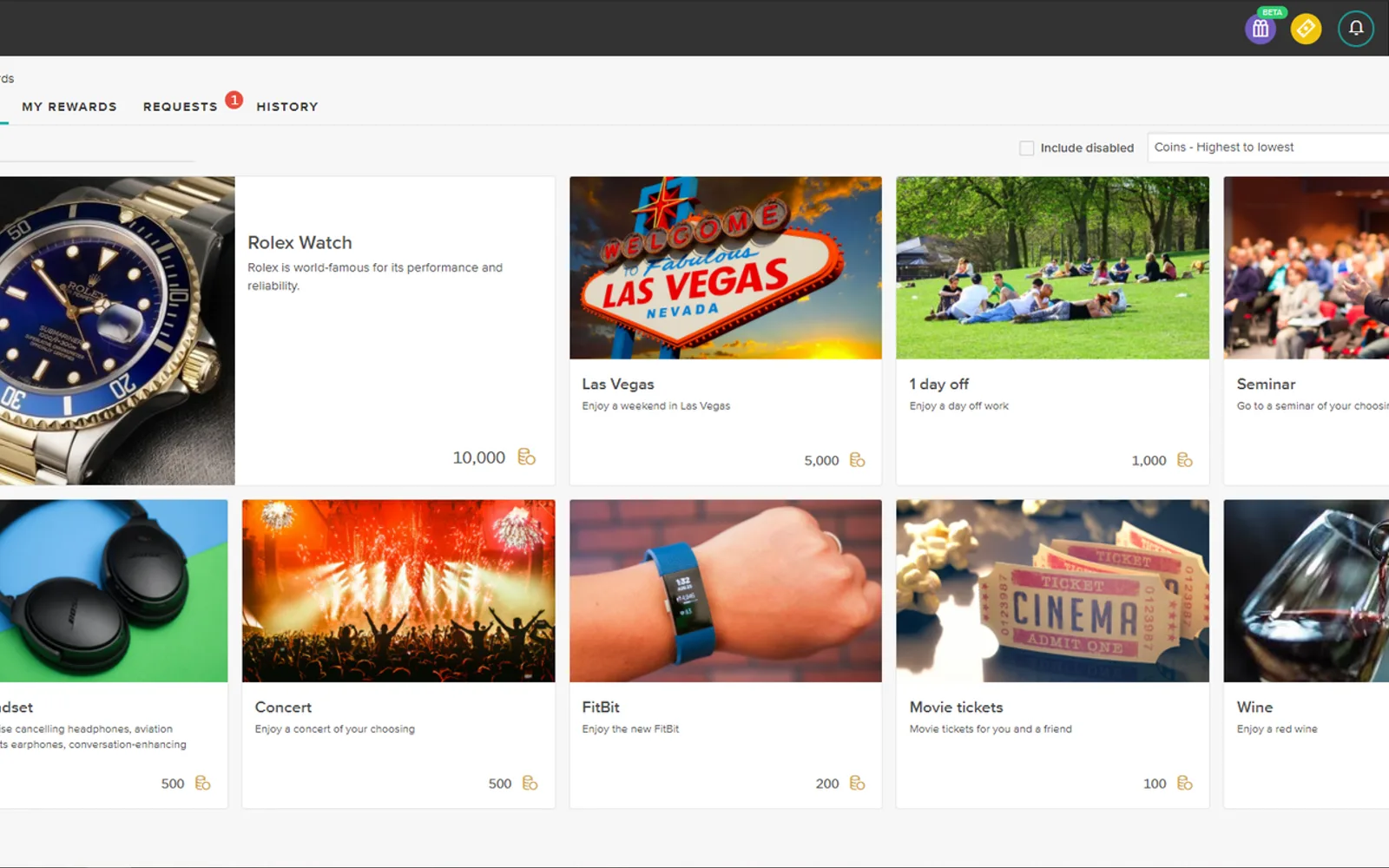
Task: Open the Coins - Highest to lowest sort dropdown
Action: [1268, 148]
